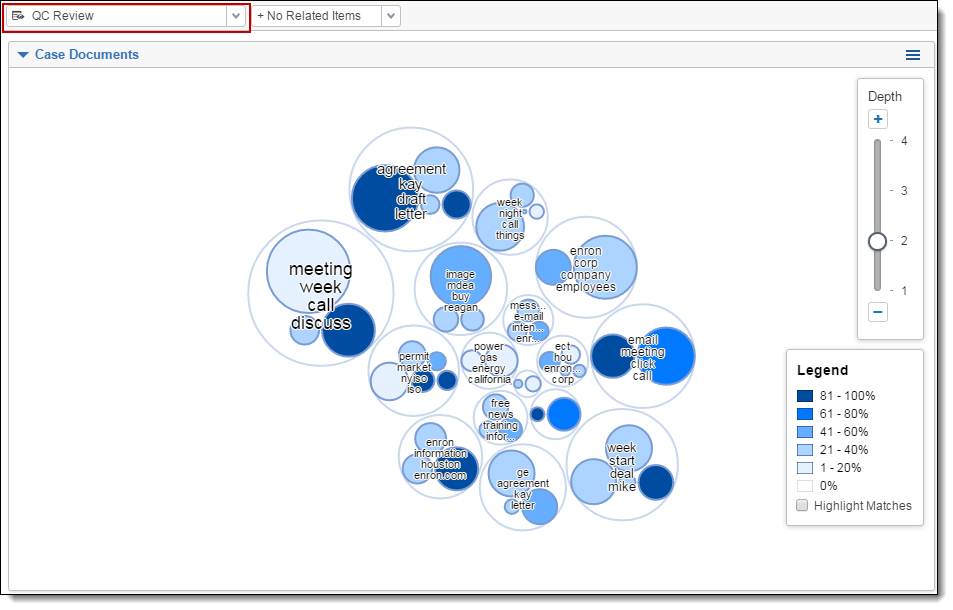Select the 81 - 100% legend swatch
The image size is (953, 610).
coord(805,396)
